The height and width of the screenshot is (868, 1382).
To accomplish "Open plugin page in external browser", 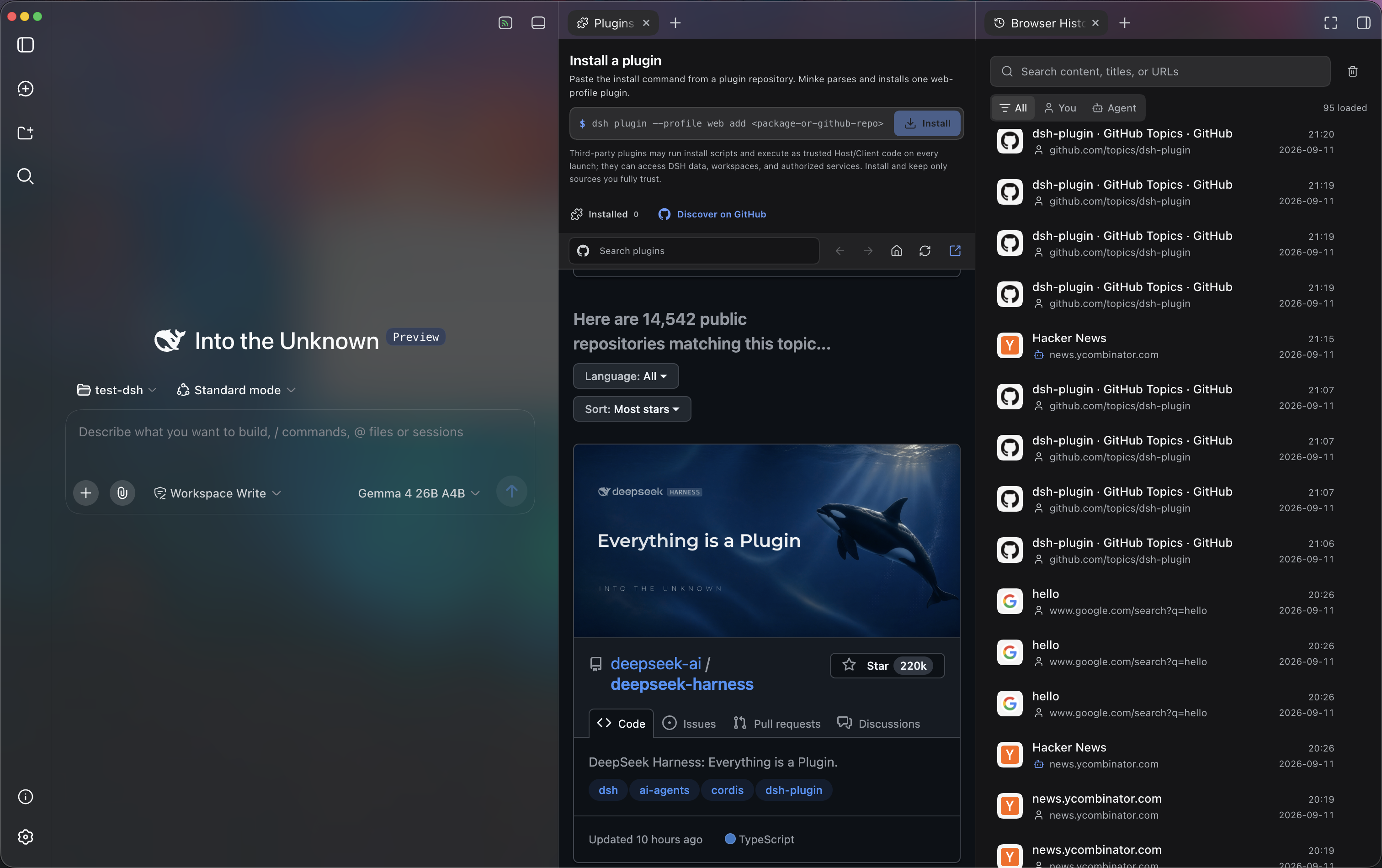I will point(955,251).
